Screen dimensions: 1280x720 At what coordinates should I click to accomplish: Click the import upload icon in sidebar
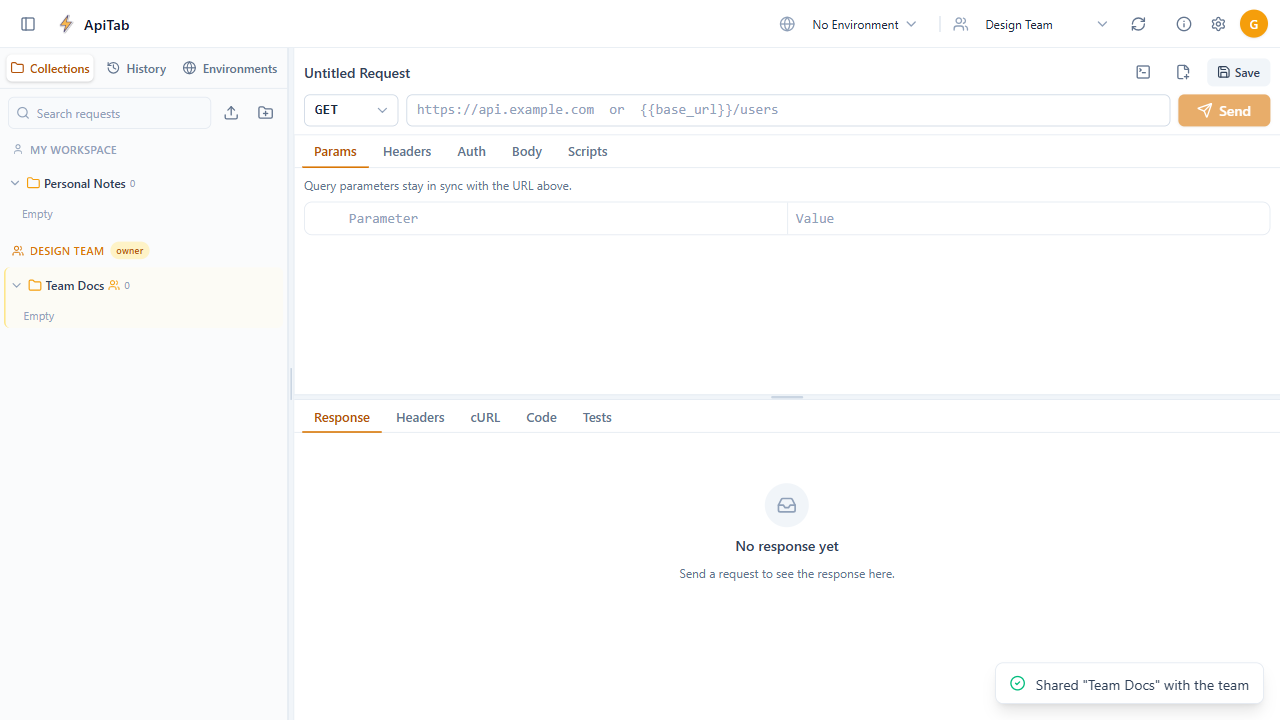point(231,113)
